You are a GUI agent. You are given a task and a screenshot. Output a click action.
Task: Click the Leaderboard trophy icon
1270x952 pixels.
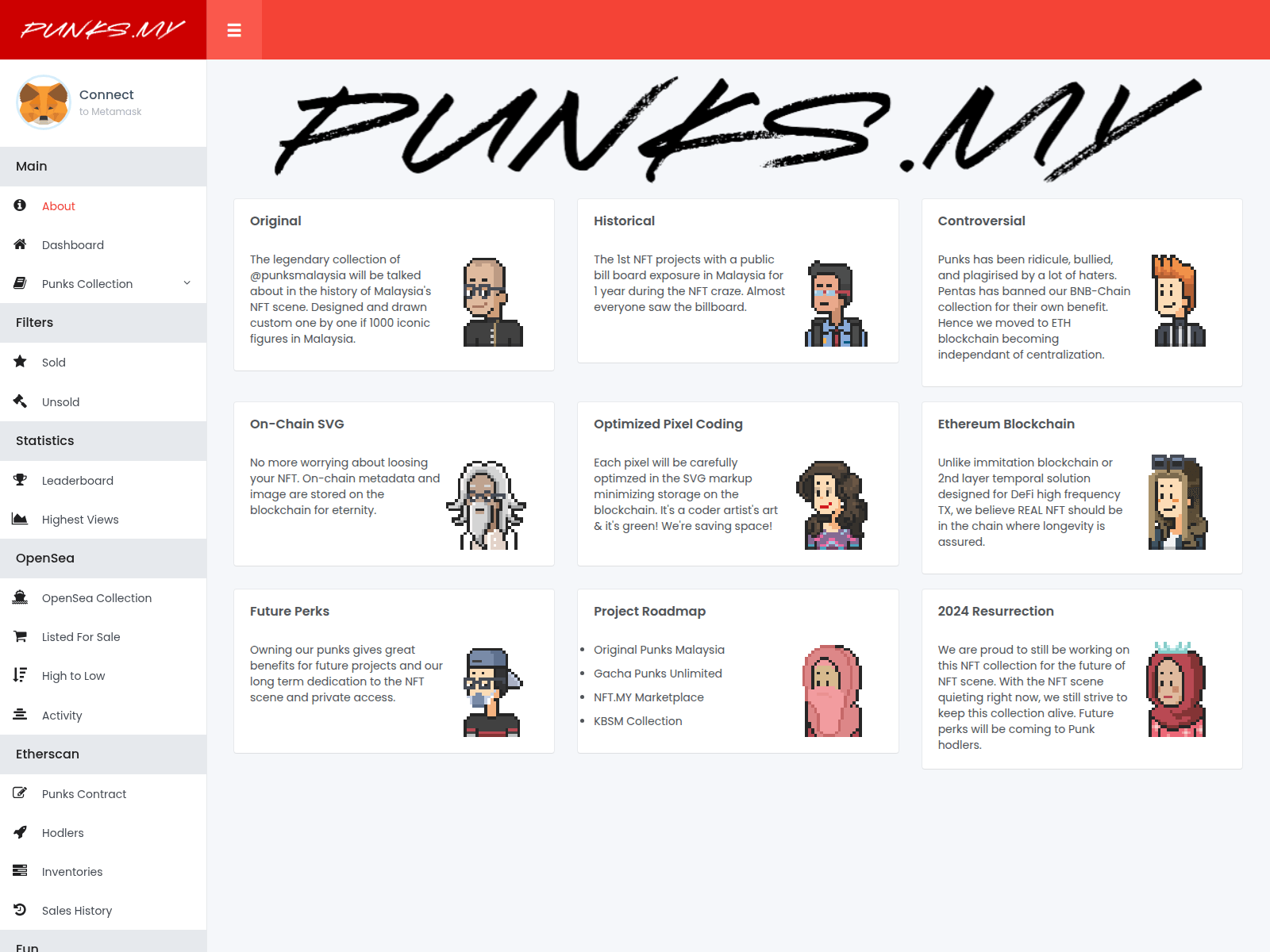pyautogui.click(x=20, y=480)
